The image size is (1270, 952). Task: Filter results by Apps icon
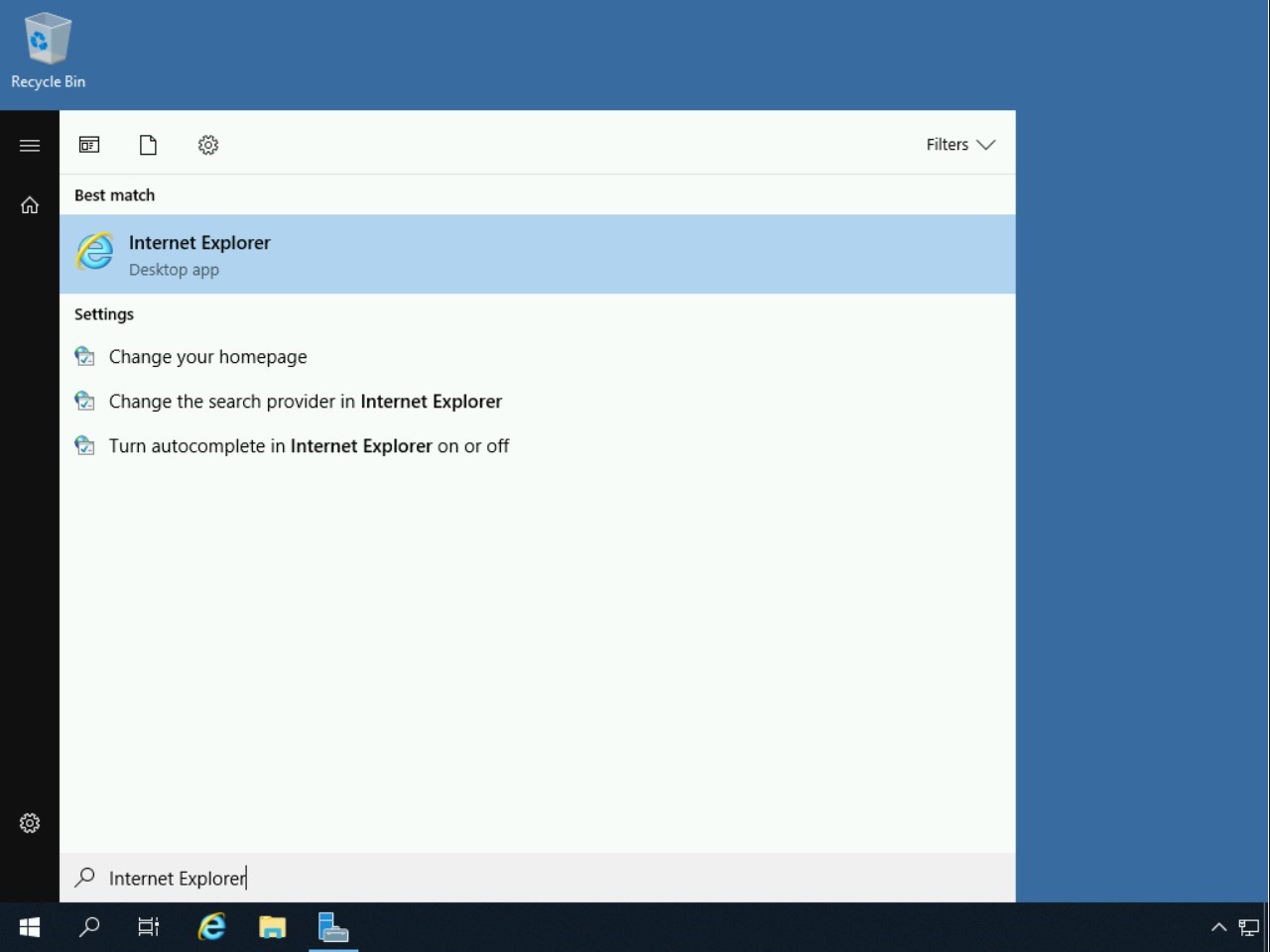click(x=89, y=146)
